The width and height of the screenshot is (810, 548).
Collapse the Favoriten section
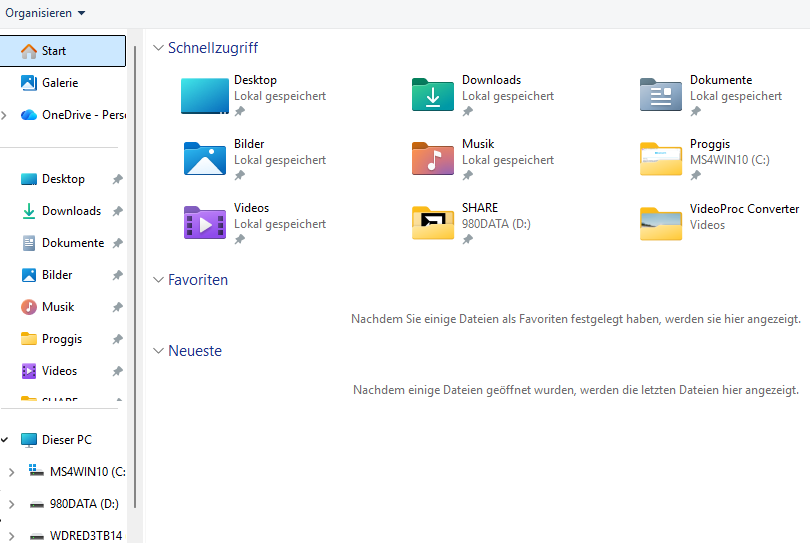click(159, 280)
